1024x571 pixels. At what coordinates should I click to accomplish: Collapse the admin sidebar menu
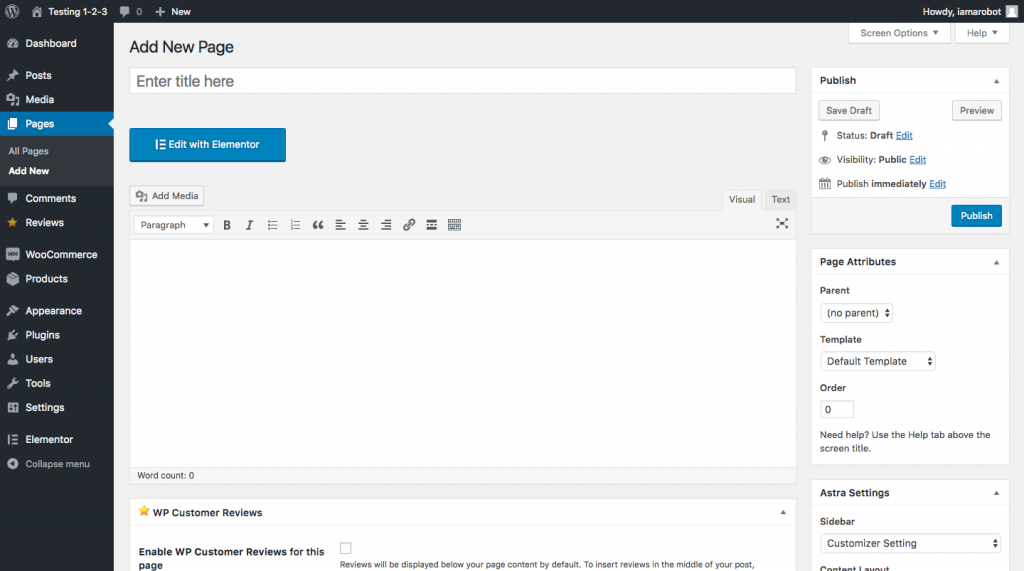coord(57,463)
